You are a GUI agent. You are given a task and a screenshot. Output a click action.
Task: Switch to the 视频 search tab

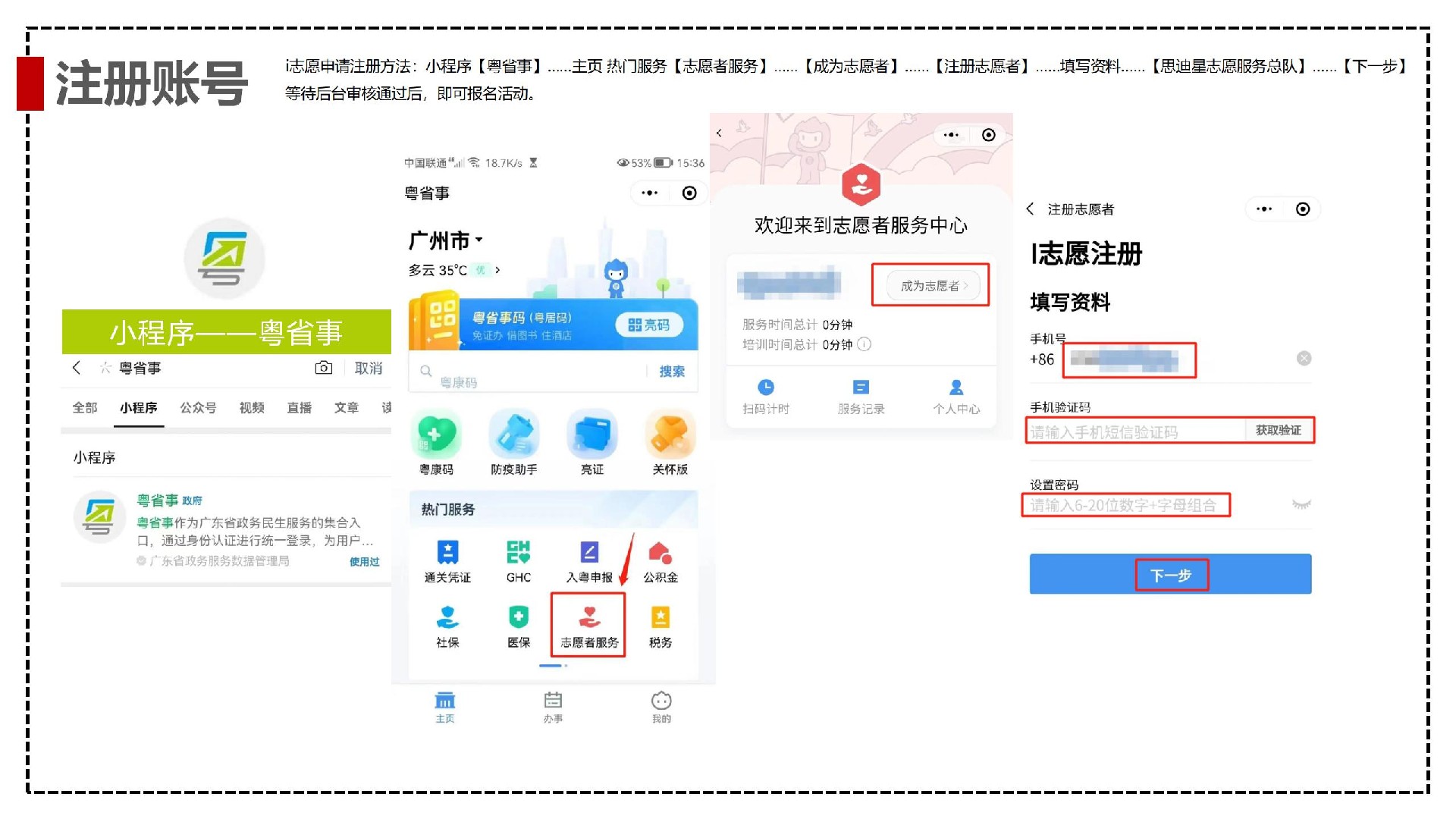pos(252,408)
